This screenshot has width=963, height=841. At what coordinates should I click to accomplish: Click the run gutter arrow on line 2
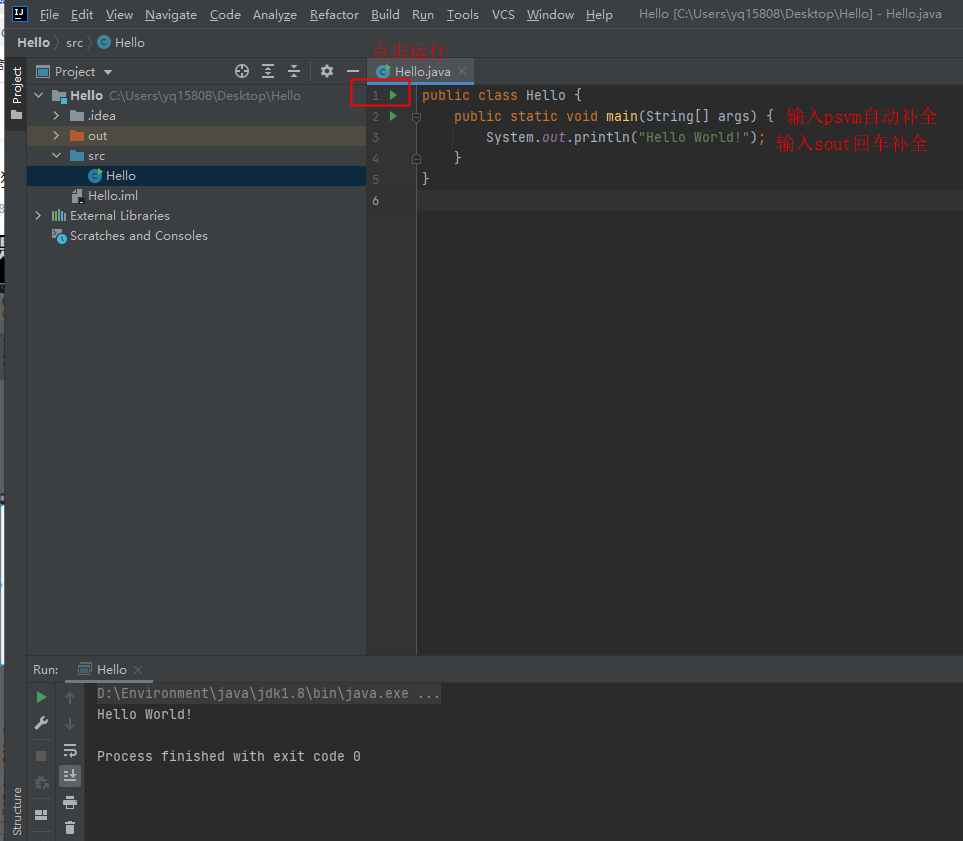[x=393, y=116]
